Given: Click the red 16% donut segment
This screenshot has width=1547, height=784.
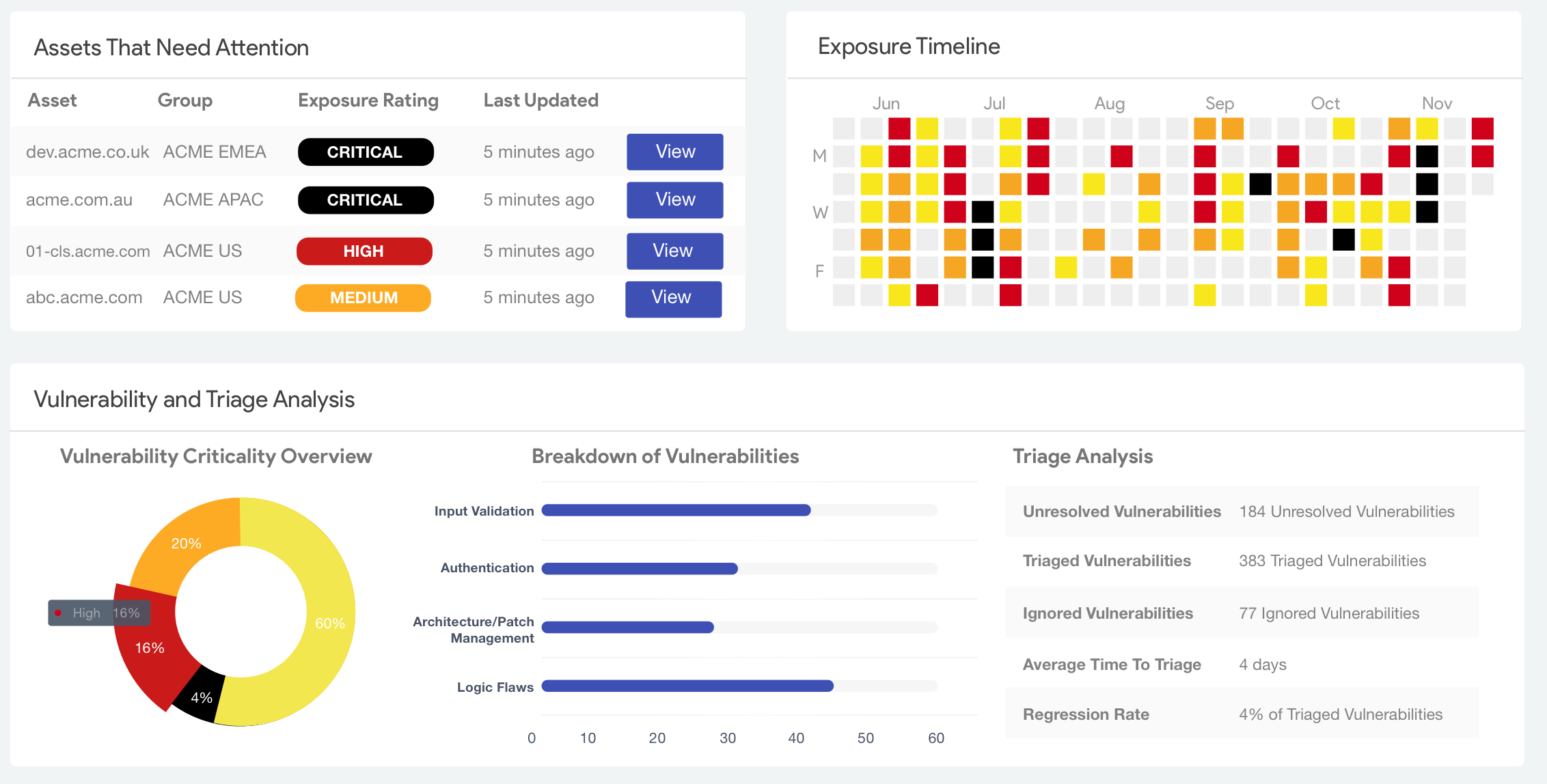Looking at the screenshot, I should coord(149,648).
